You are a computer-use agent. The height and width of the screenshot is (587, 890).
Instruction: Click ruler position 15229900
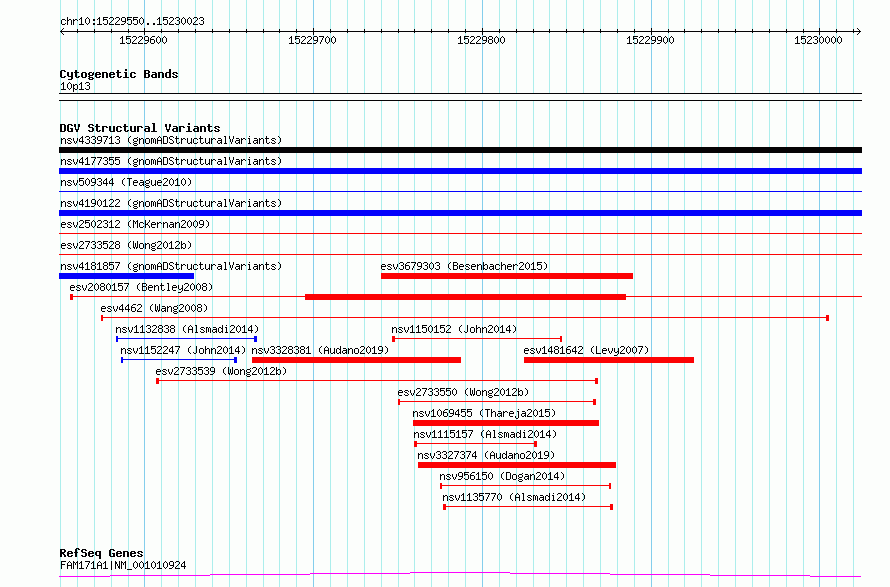650,40
